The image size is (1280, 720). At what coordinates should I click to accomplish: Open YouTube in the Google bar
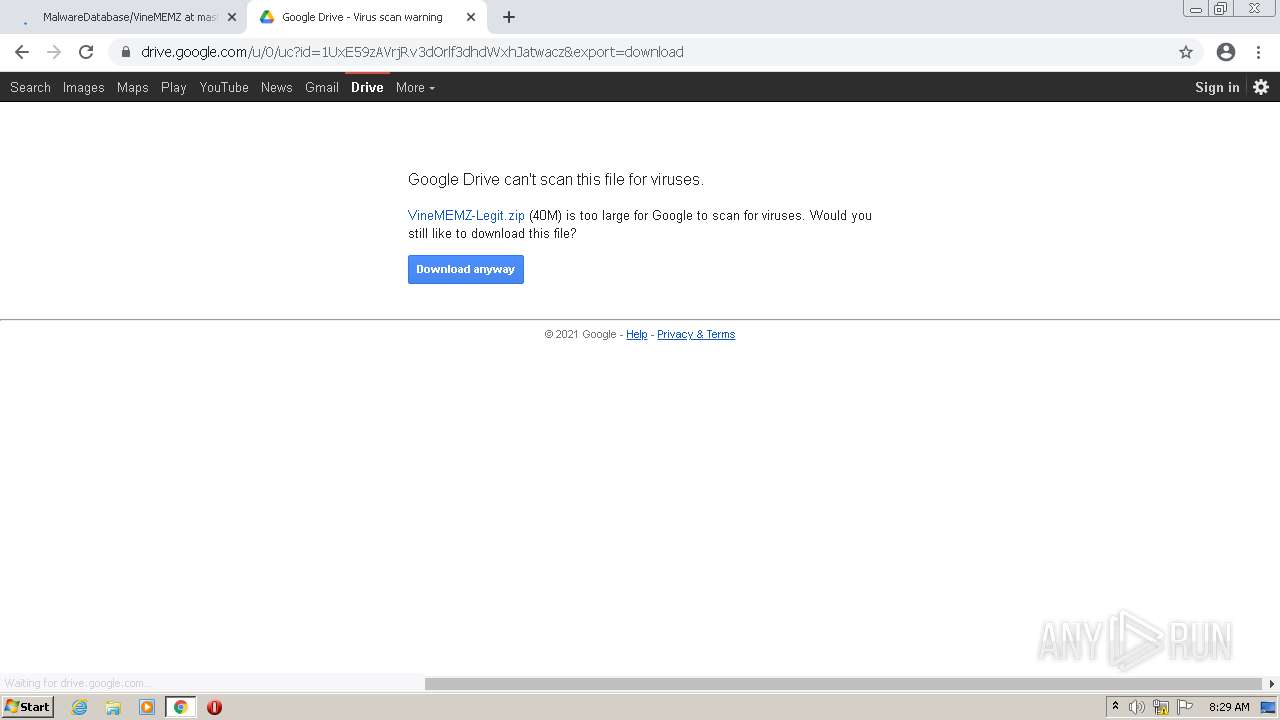click(224, 87)
